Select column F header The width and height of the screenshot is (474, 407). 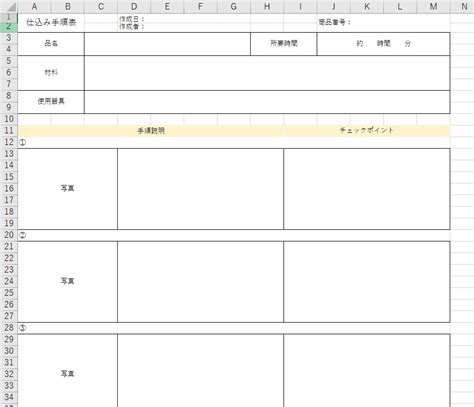201,7
